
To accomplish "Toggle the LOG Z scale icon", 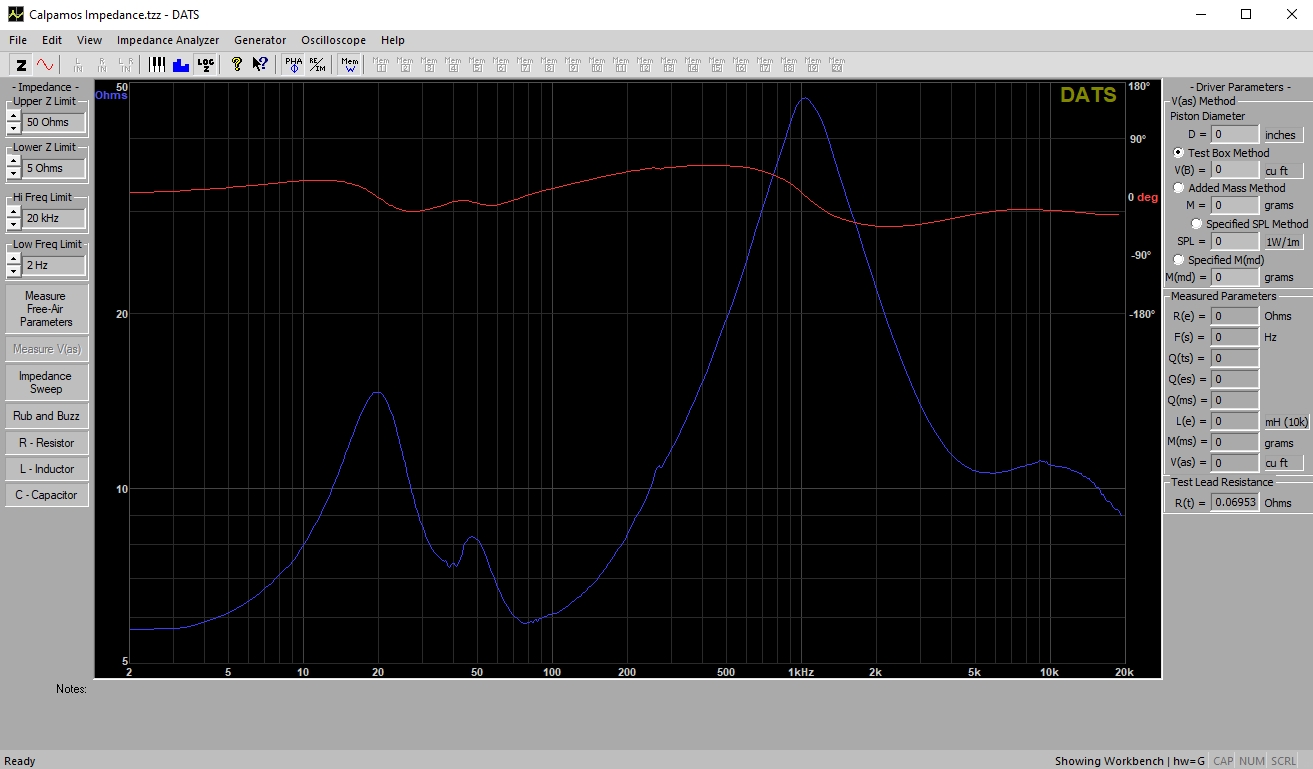I will click(x=205, y=64).
